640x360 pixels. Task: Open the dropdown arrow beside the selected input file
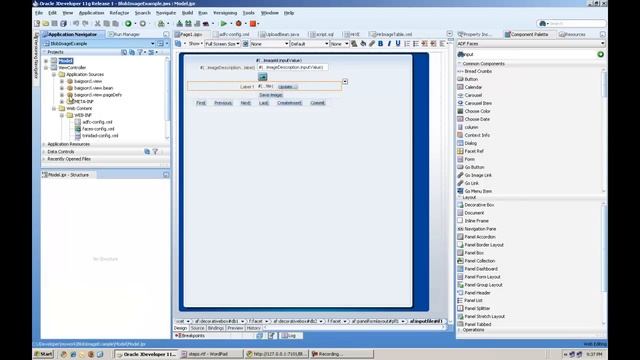(345, 82)
